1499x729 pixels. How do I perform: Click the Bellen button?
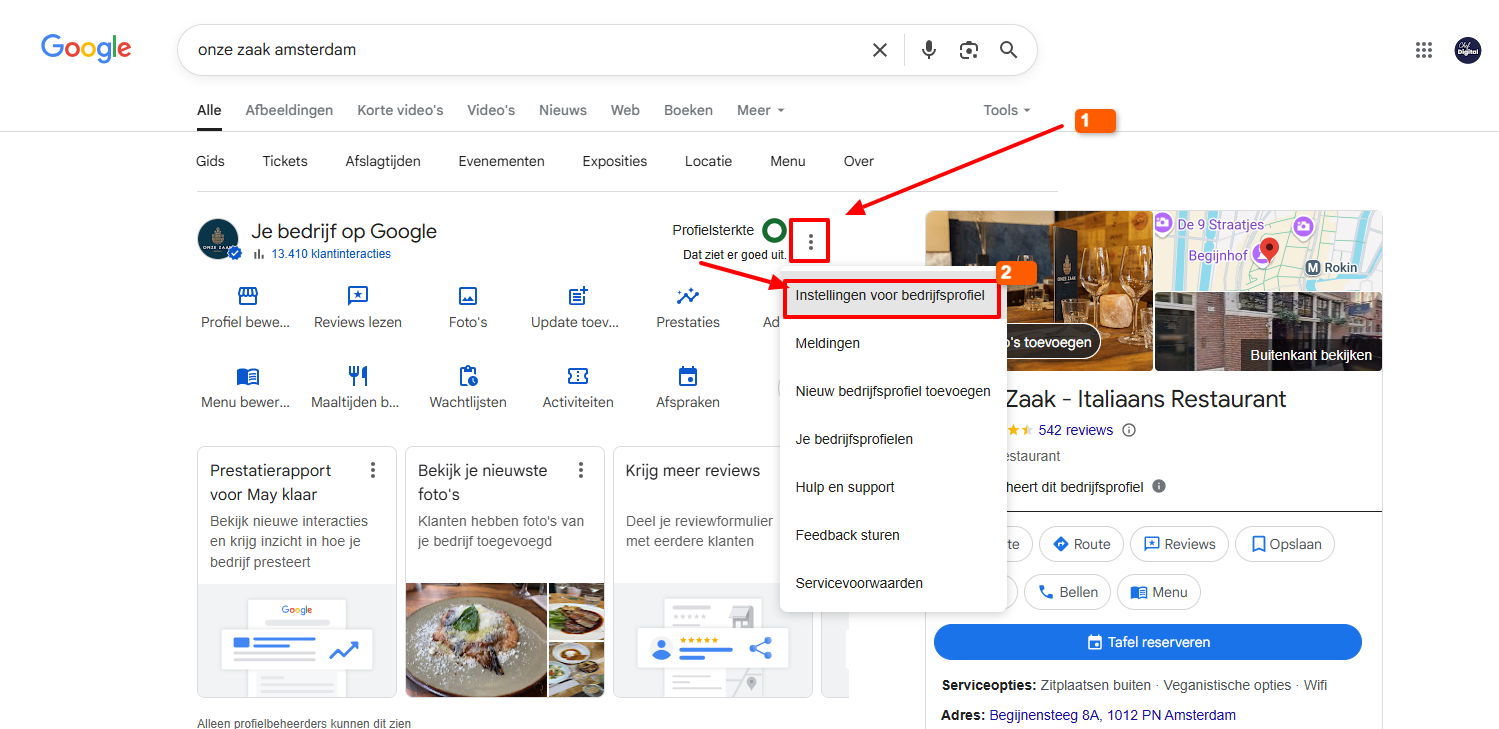pyautogui.click(x=1068, y=592)
